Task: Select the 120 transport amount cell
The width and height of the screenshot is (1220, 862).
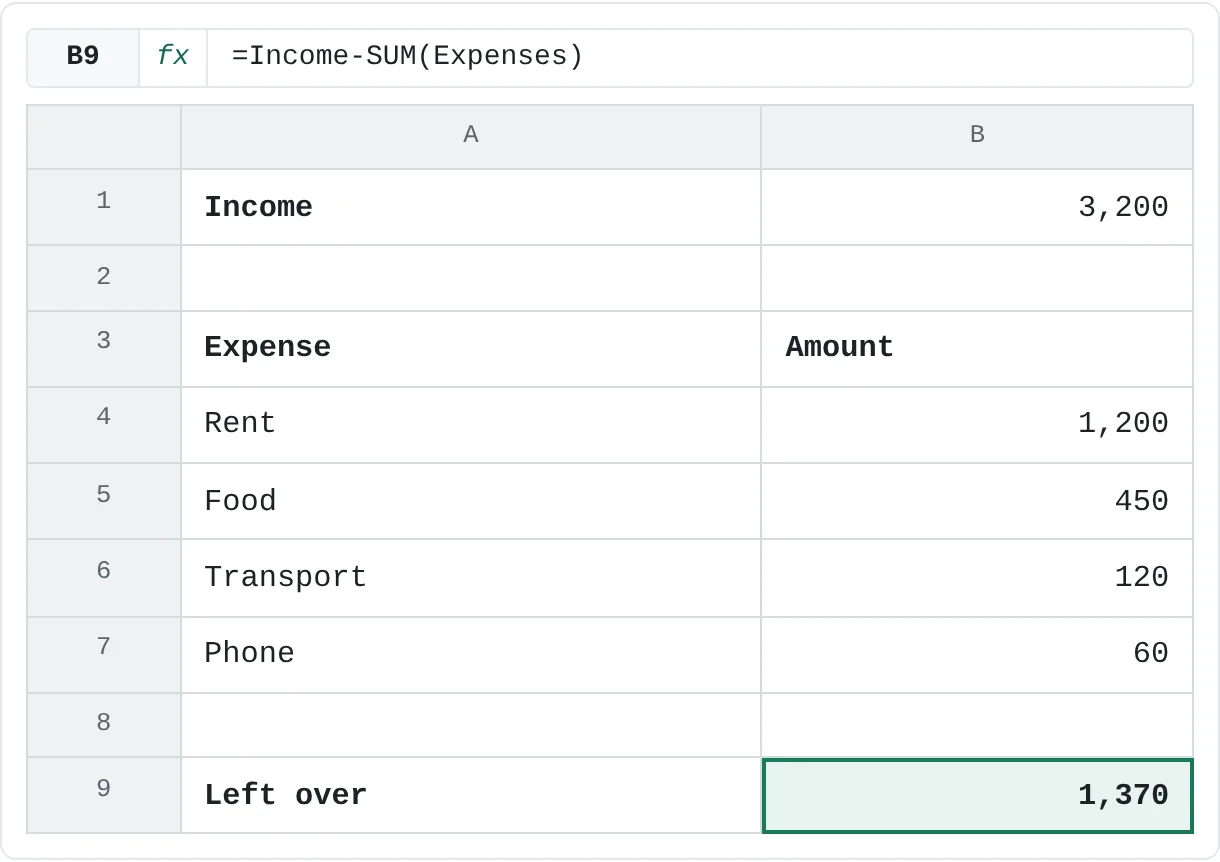Action: pyautogui.click(x=977, y=578)
